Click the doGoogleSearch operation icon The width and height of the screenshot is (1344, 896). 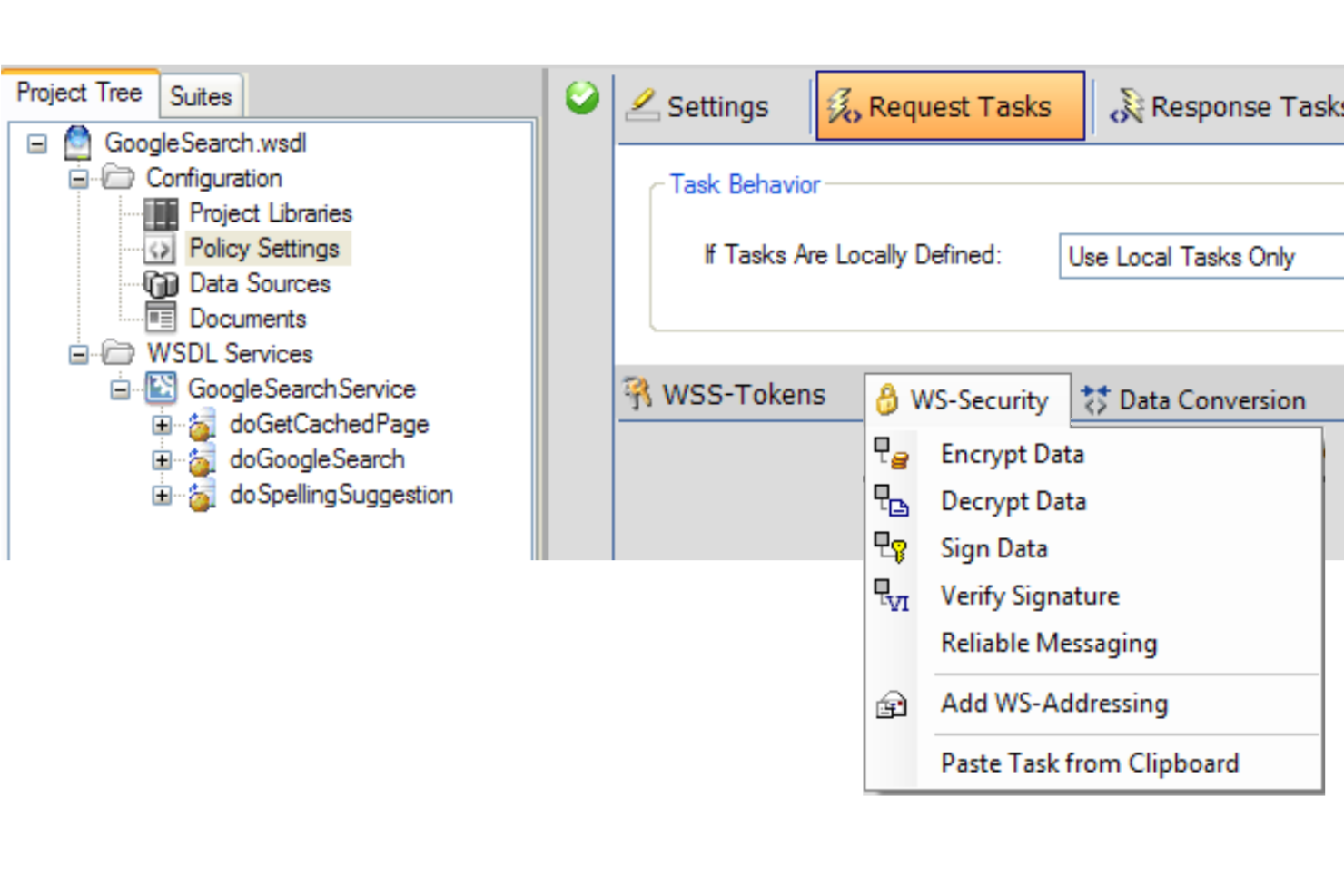[x=202, y=460]
